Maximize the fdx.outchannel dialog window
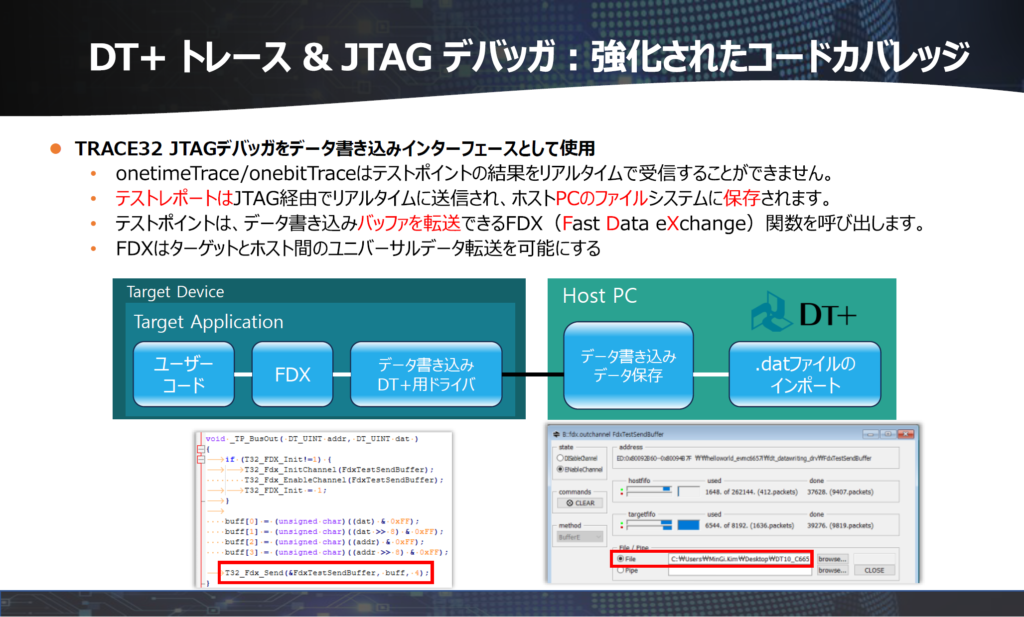The image size is (1024, 617). click(x=888, y=434)
